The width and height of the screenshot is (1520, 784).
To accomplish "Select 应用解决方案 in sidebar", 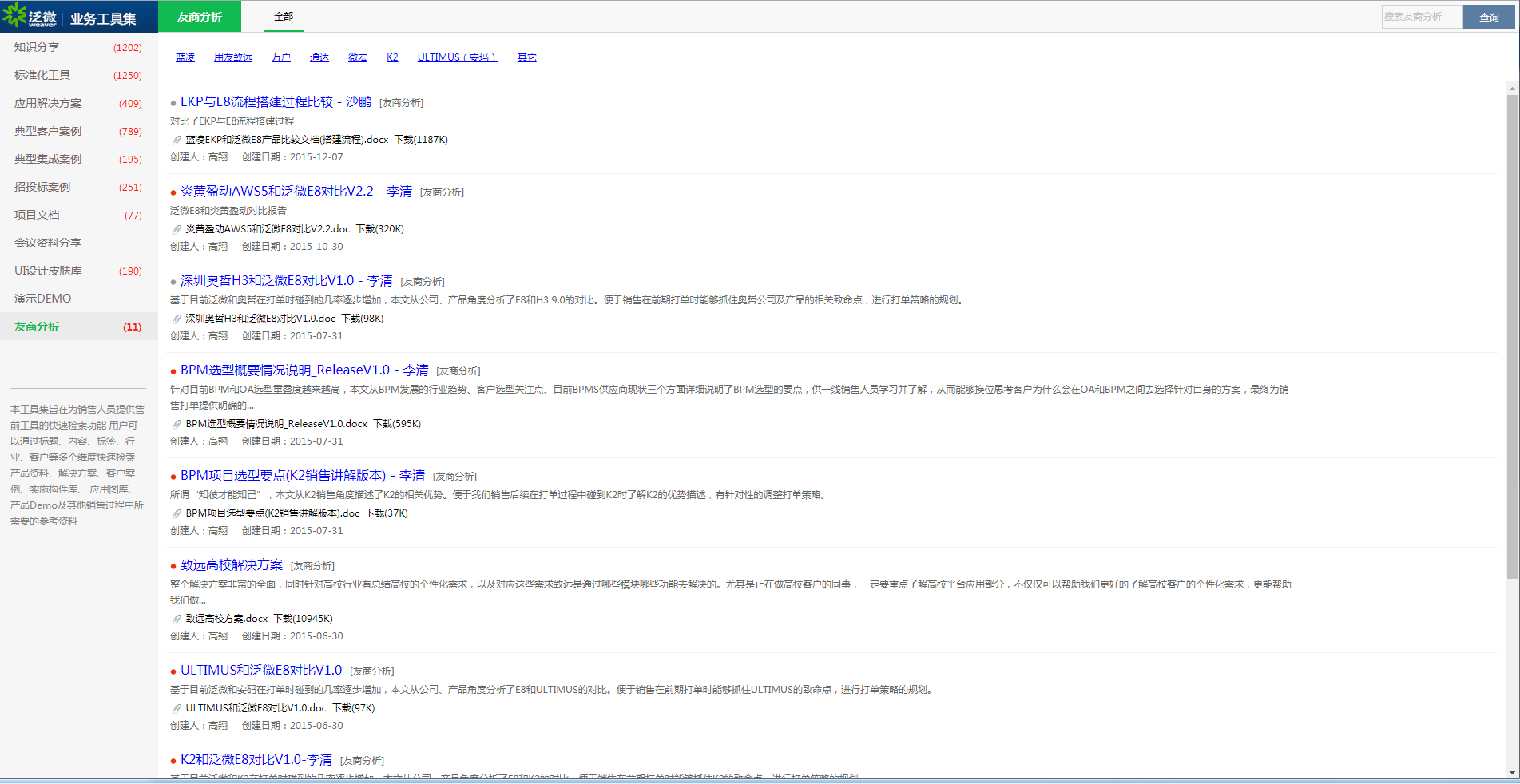I will coord(78,103).
